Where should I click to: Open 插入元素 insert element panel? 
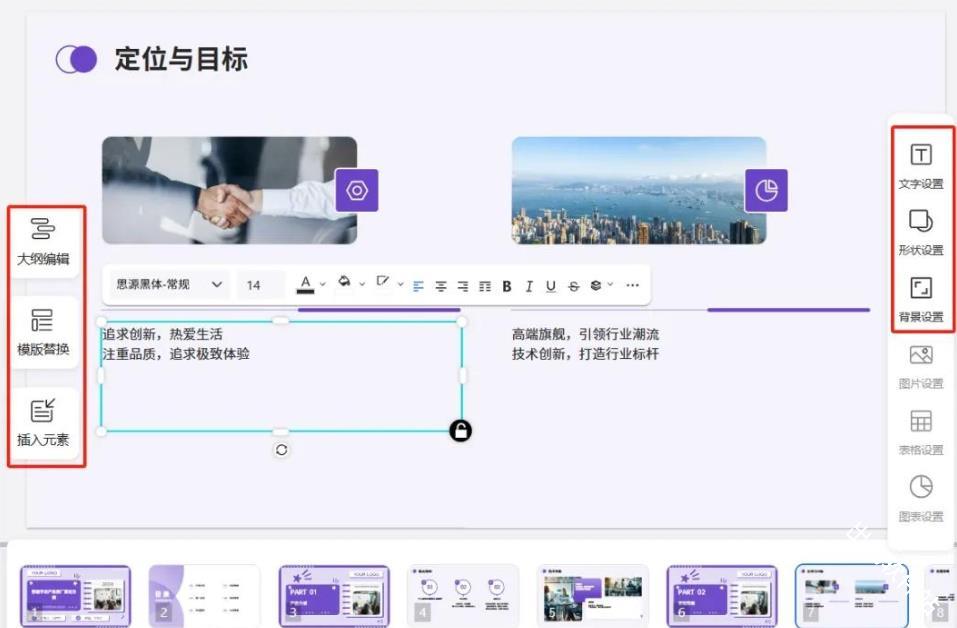43,422
